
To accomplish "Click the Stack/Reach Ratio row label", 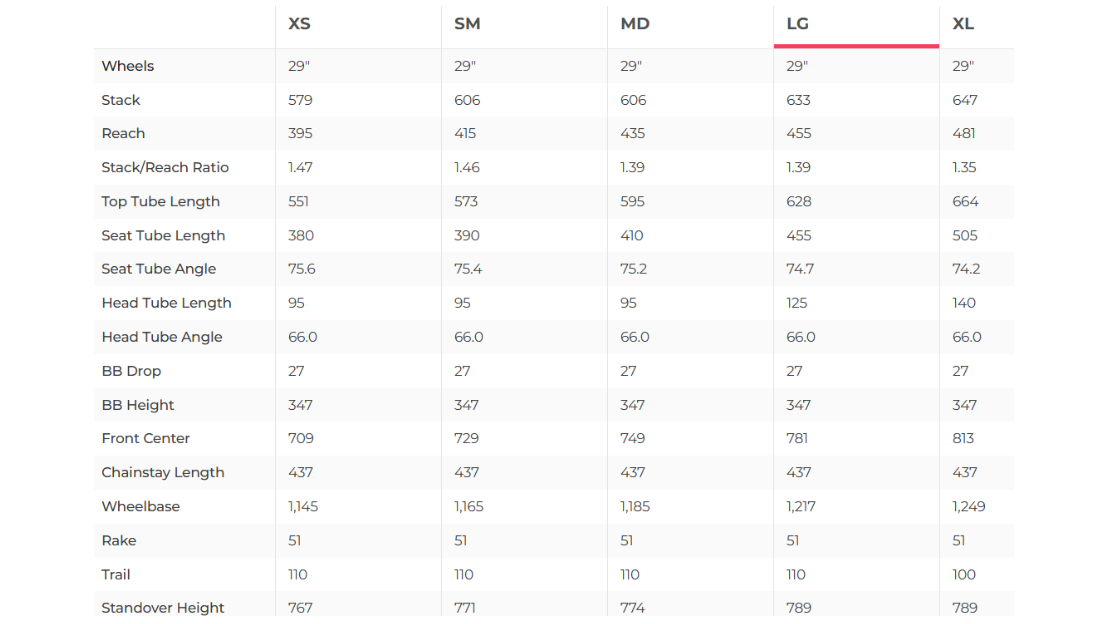I will click(165, 167).
